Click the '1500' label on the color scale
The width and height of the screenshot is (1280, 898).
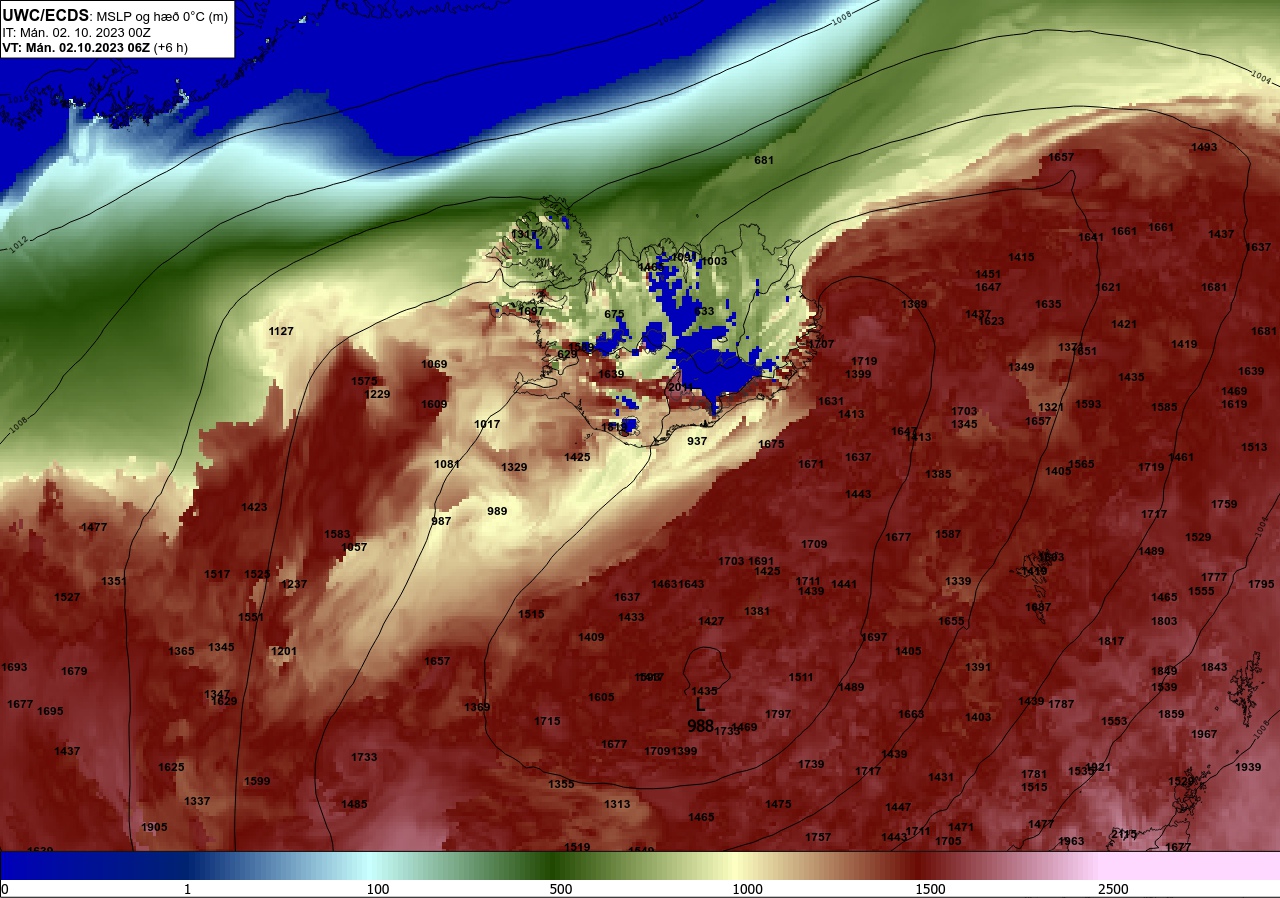pyautogui.click(x=931, y=889)
